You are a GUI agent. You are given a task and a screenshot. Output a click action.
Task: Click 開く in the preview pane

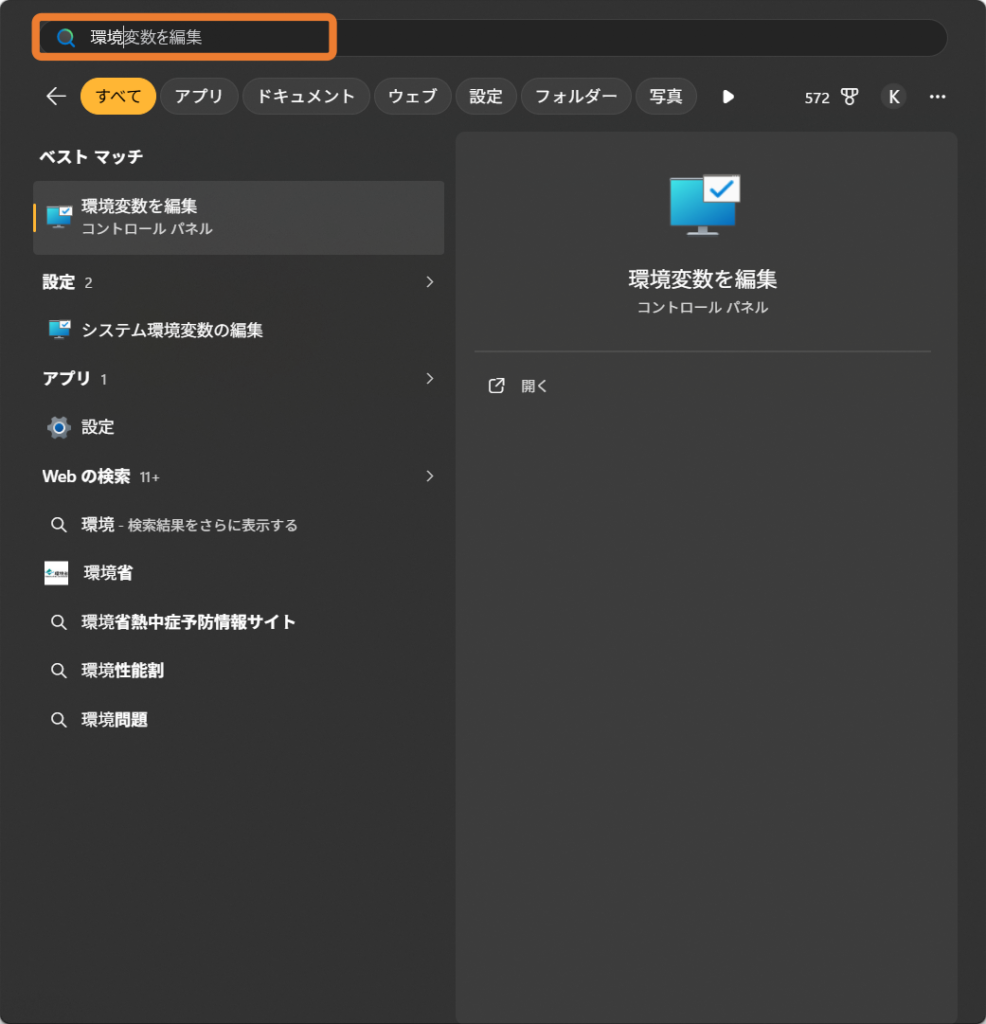click(534, 387)
